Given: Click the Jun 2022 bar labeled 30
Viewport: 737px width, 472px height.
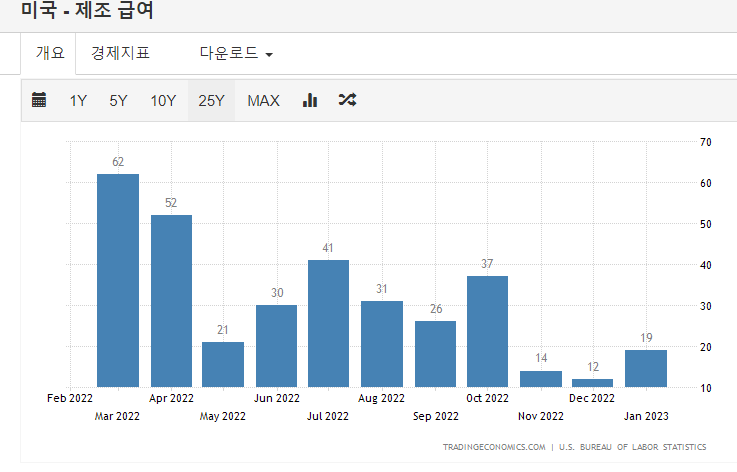Looking at the screenshot, I should [x=276, y=346].
